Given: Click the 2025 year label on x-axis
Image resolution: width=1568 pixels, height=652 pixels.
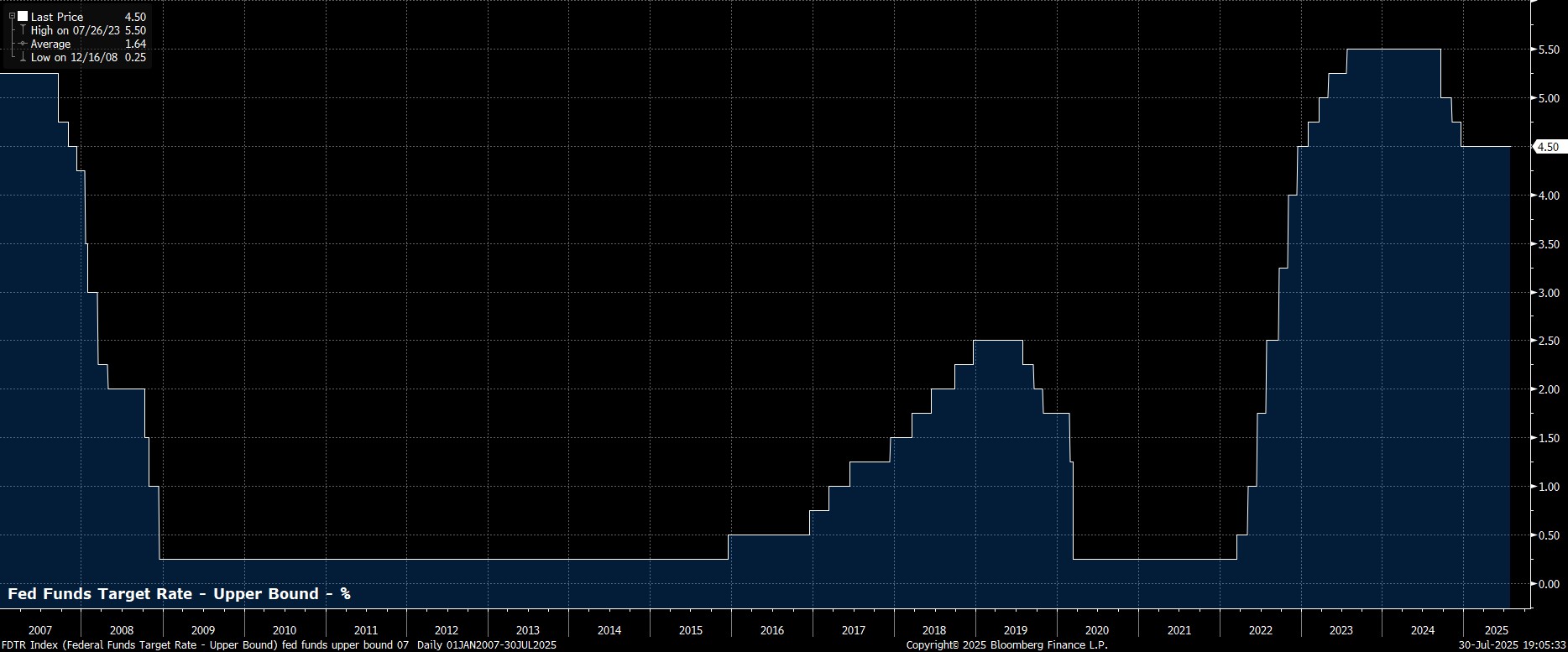Looking at the screenshot, I should [x=1497, y=630].
